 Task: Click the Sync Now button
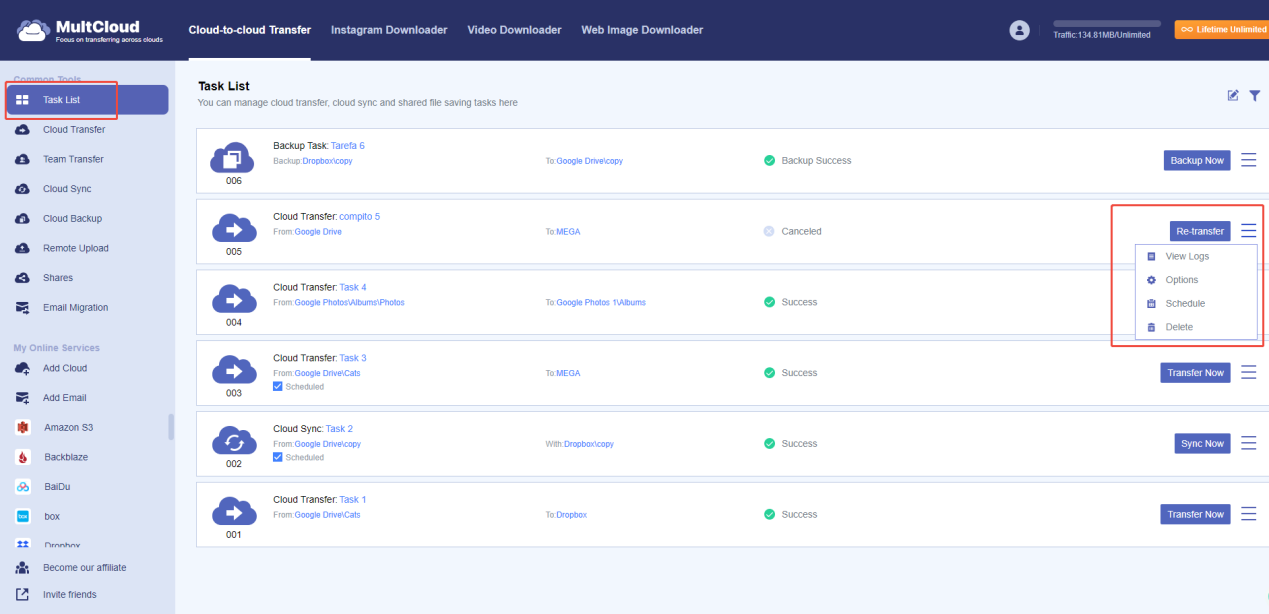pyautogui.click(x=1202, y=443)
